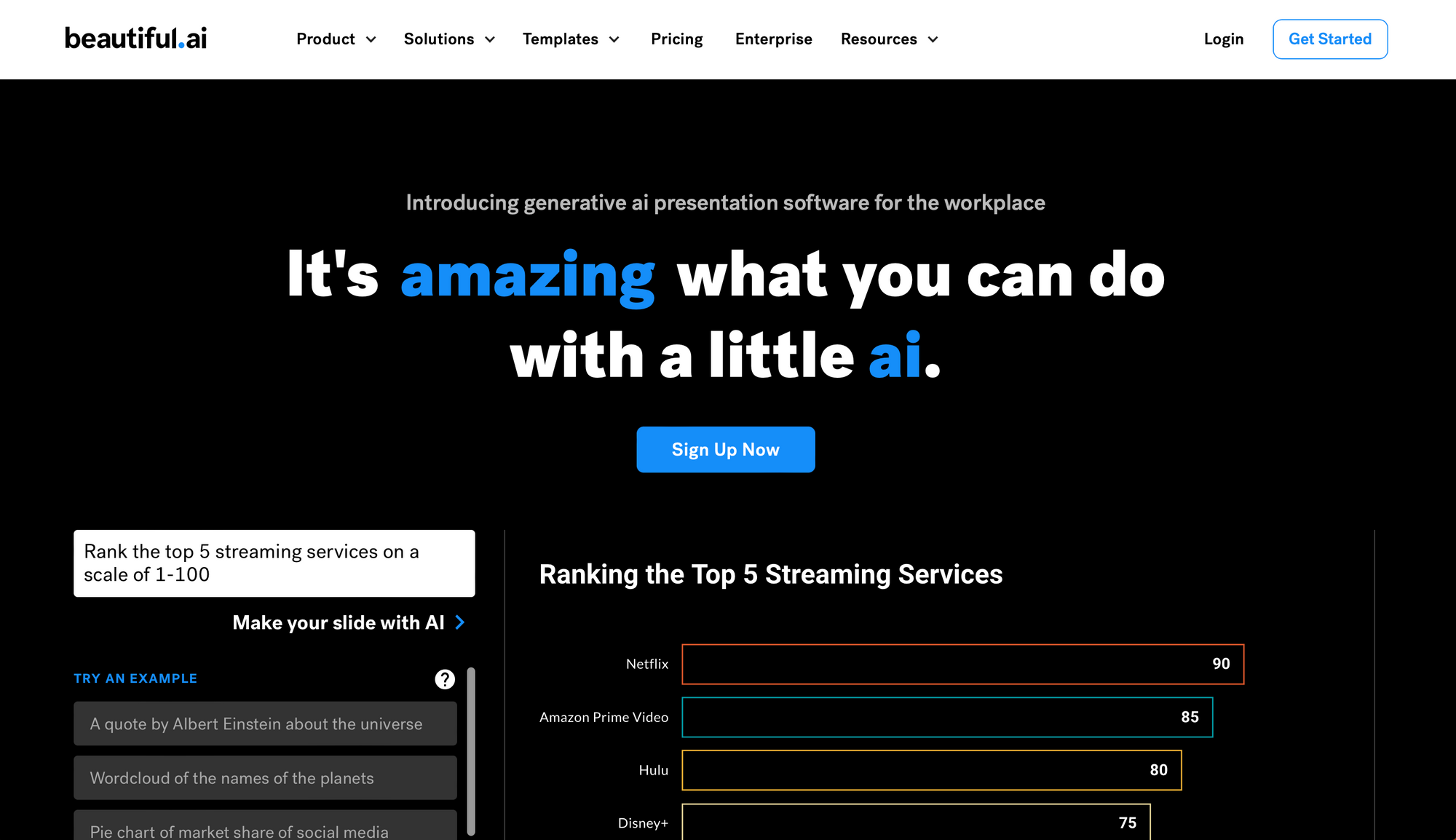The width and height of the screenshot is (1456, 840).
Task: Expand the Resources navigation dropdown
Action: 888,39
